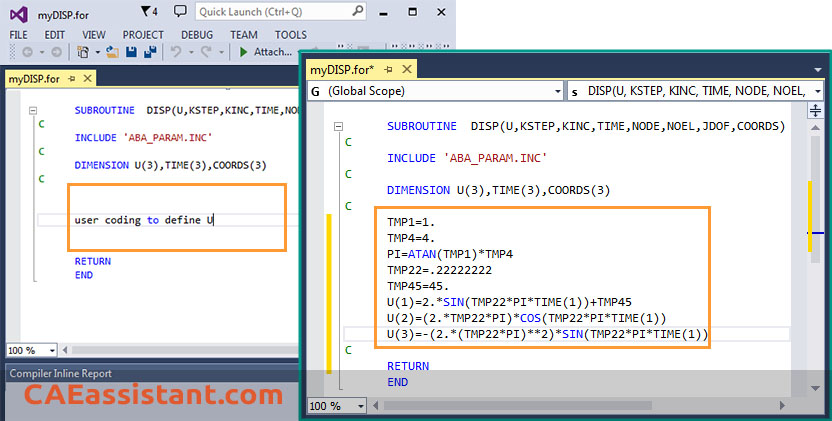Click END in the front editor

coord(397,382)
